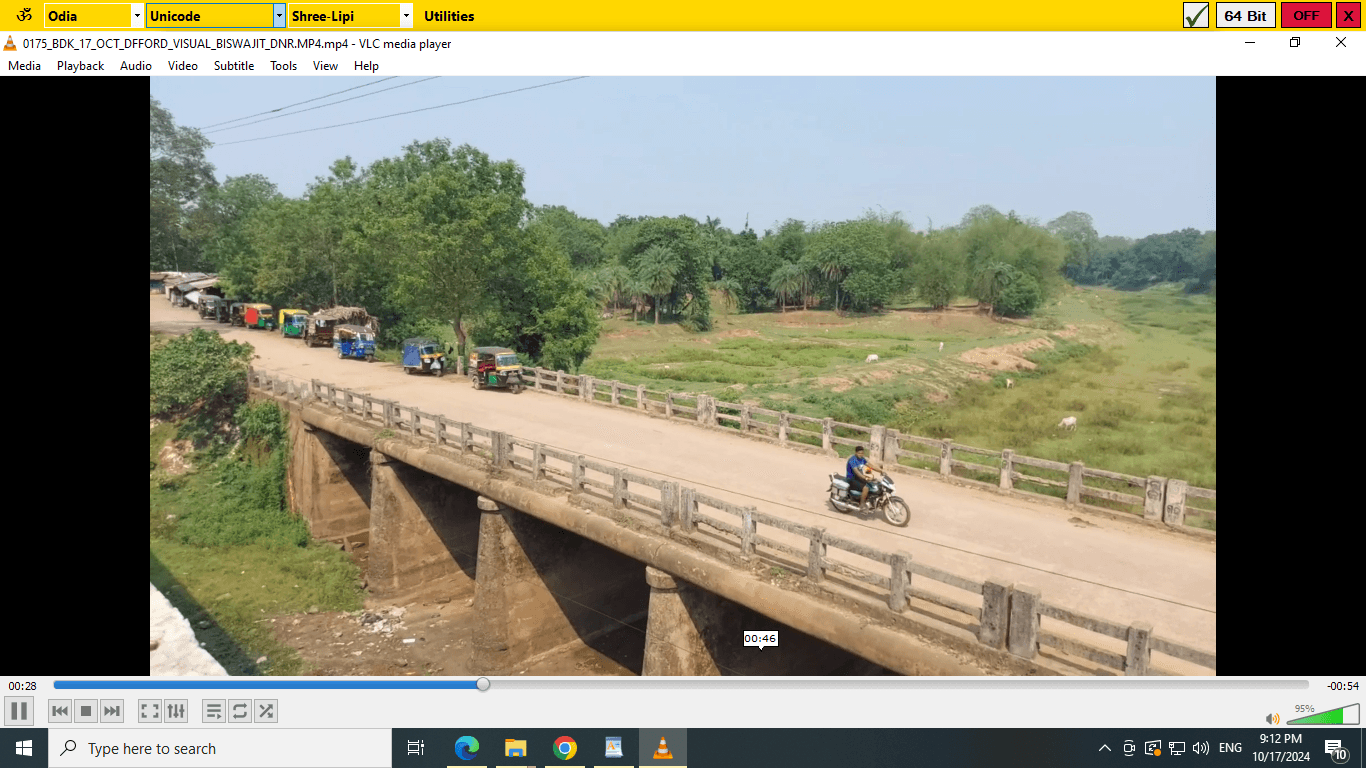Toggle the checkmark box in Shree-Lipi bar
1366x768 pixels.
point(1196,16)
